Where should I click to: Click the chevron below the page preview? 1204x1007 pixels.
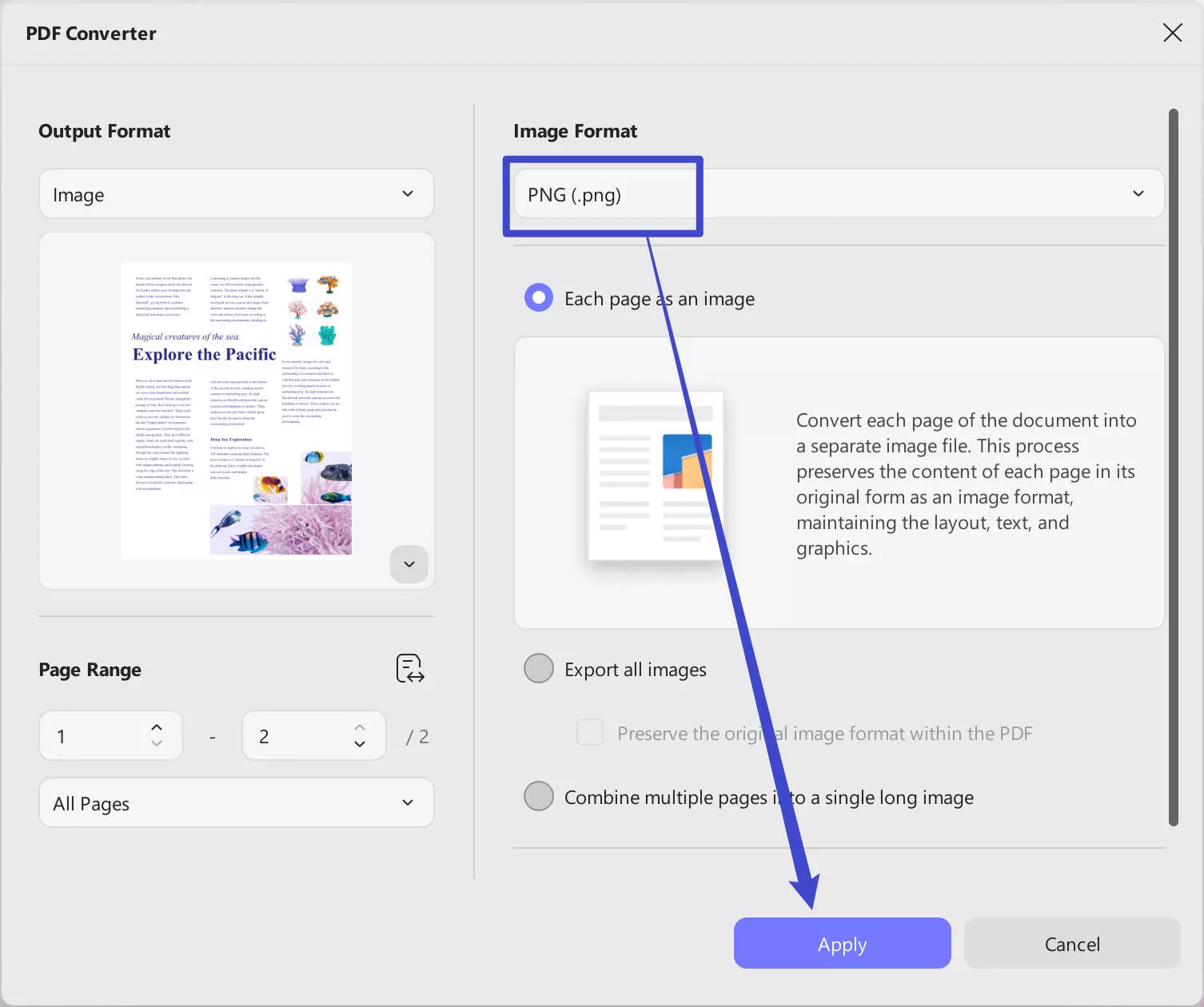coord(409,564)
